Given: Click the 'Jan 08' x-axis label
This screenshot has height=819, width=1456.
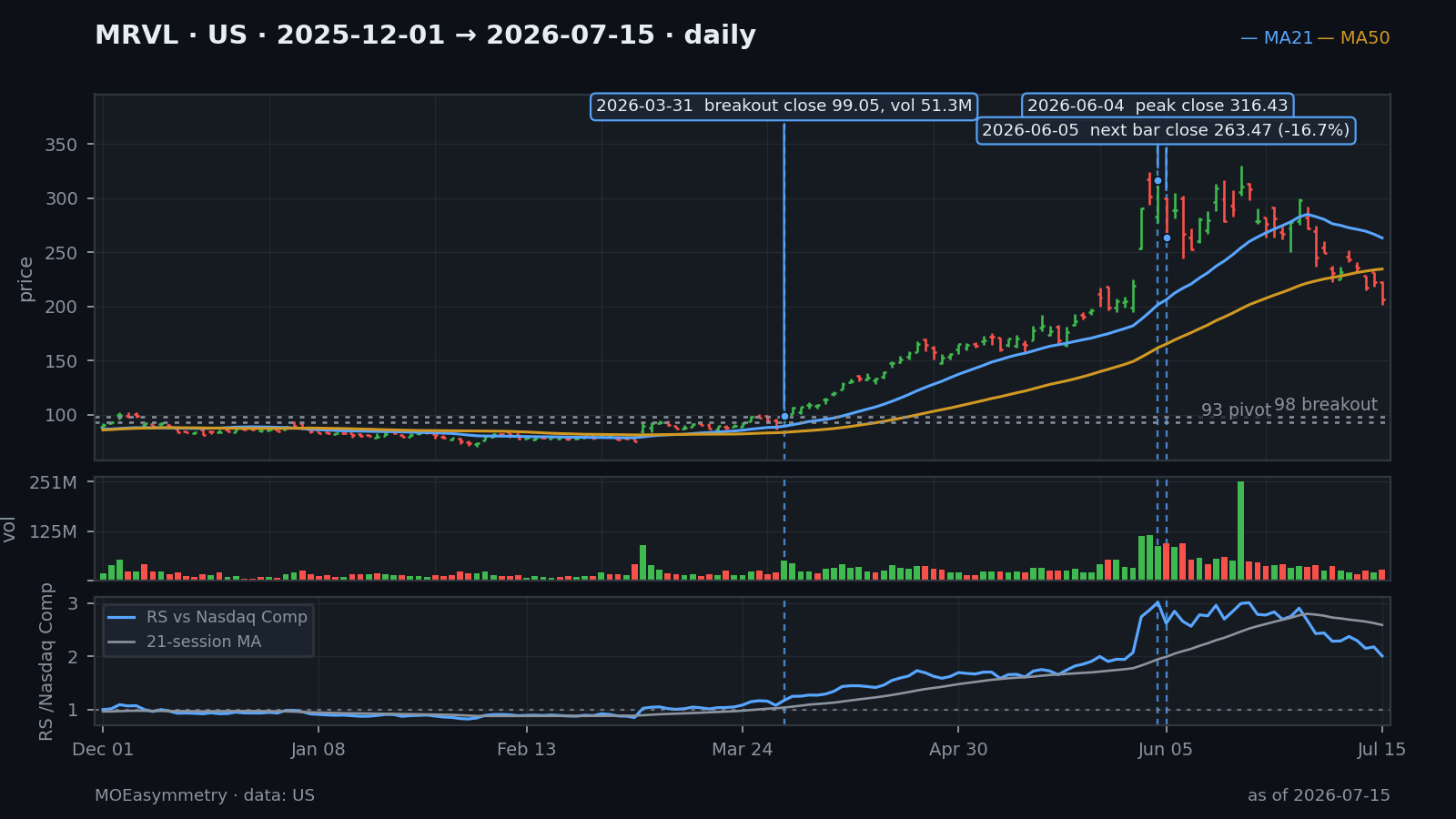Looking at the screenshot, I should click(318, 750).
